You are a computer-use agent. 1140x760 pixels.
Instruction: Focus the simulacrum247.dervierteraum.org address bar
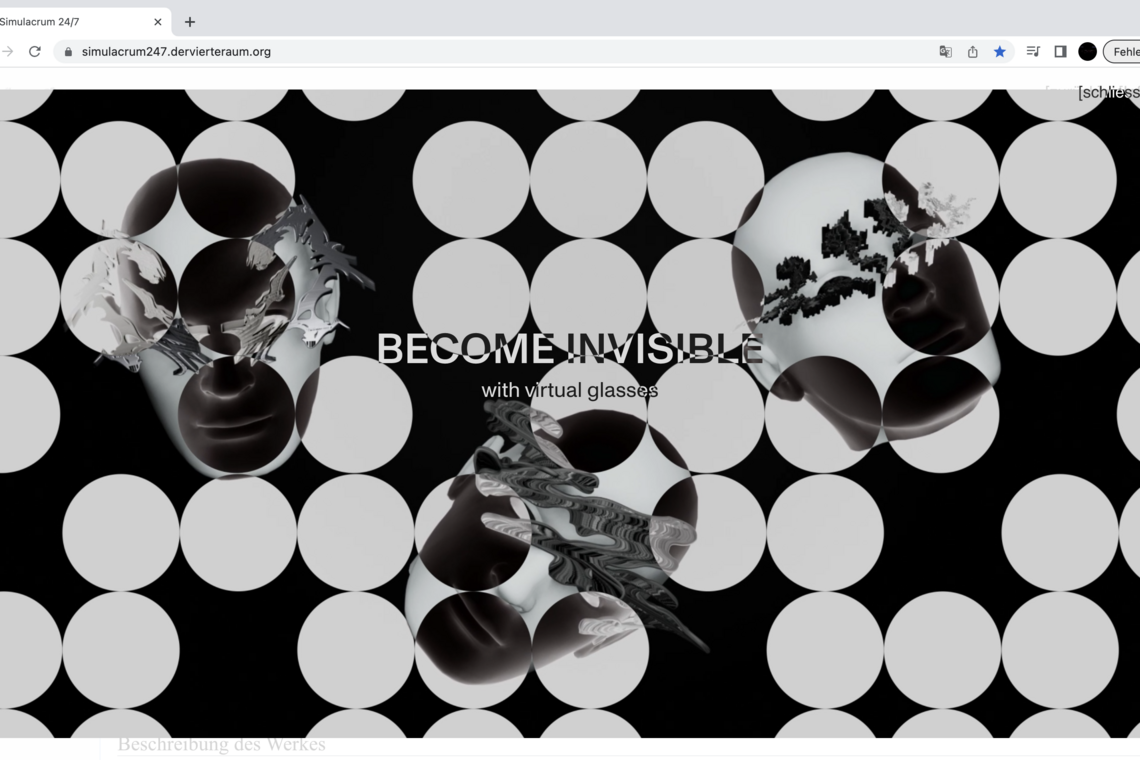400,52
